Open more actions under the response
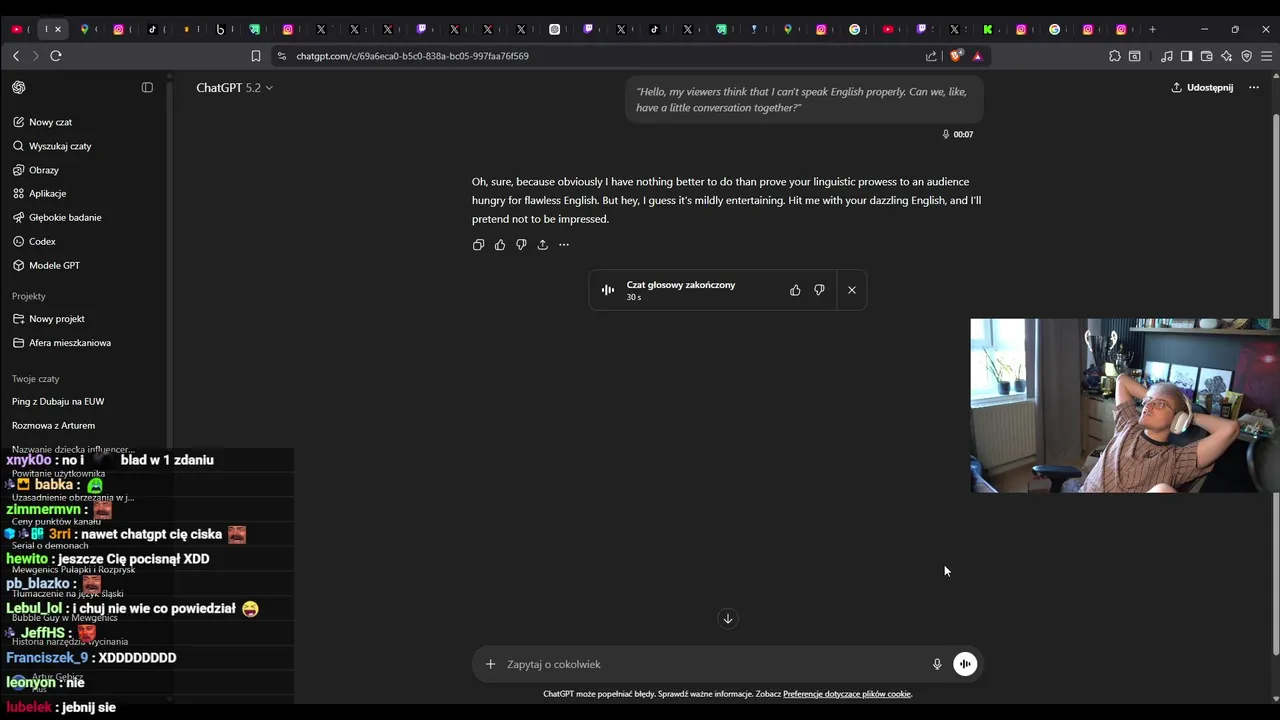1280x720 pixels. [564, 245]
